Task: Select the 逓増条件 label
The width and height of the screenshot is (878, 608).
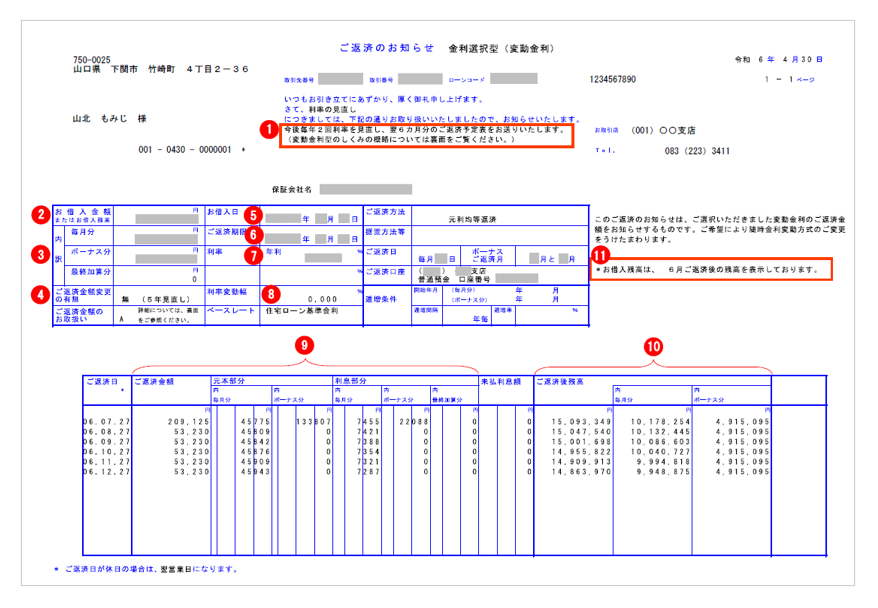Action: 381,300
